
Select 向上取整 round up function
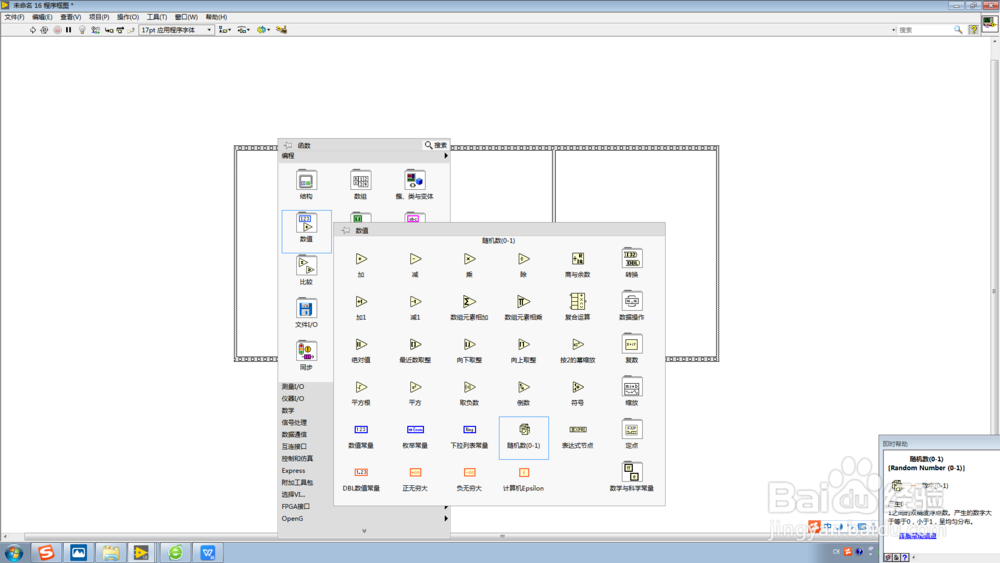pos(524,344)
